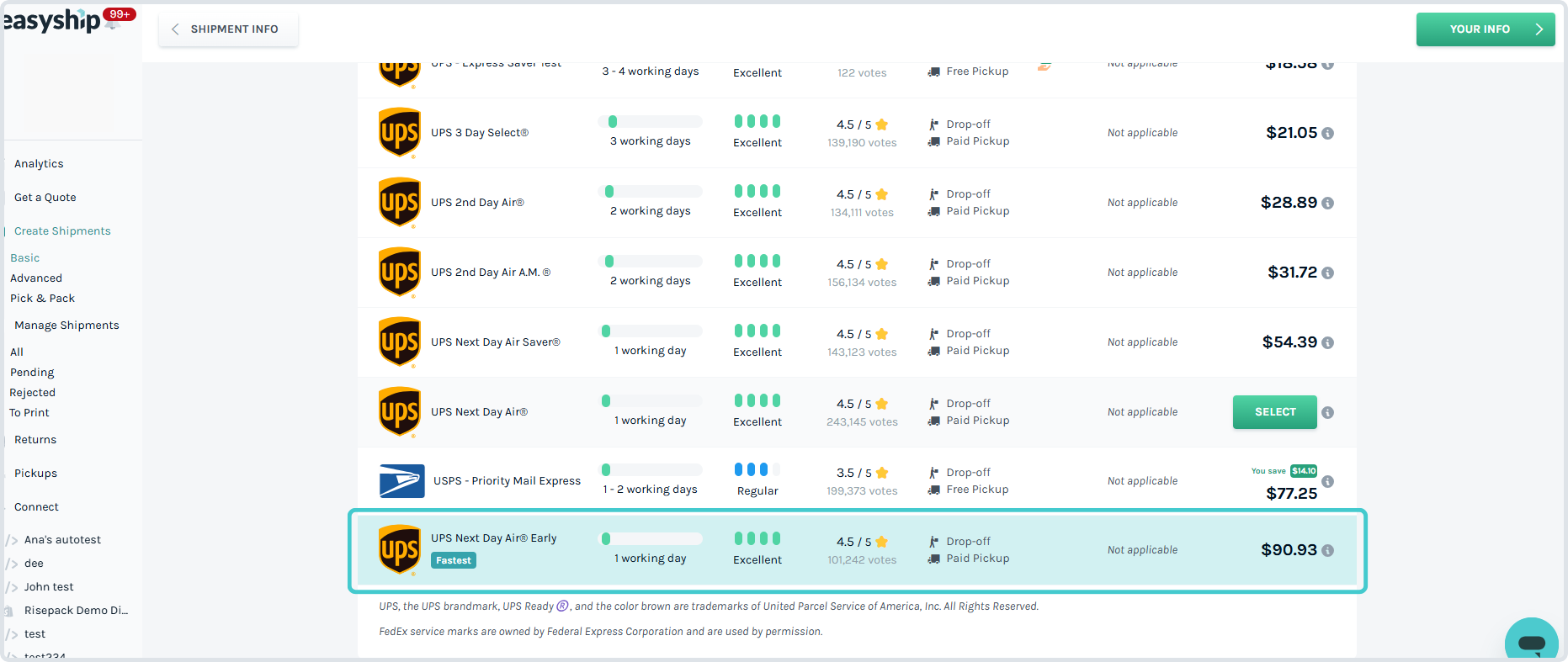Image resolution: width=1568 pixels, height=662 pixels.
Task: Select Advanced shipment creation
Action: (36, 278)
